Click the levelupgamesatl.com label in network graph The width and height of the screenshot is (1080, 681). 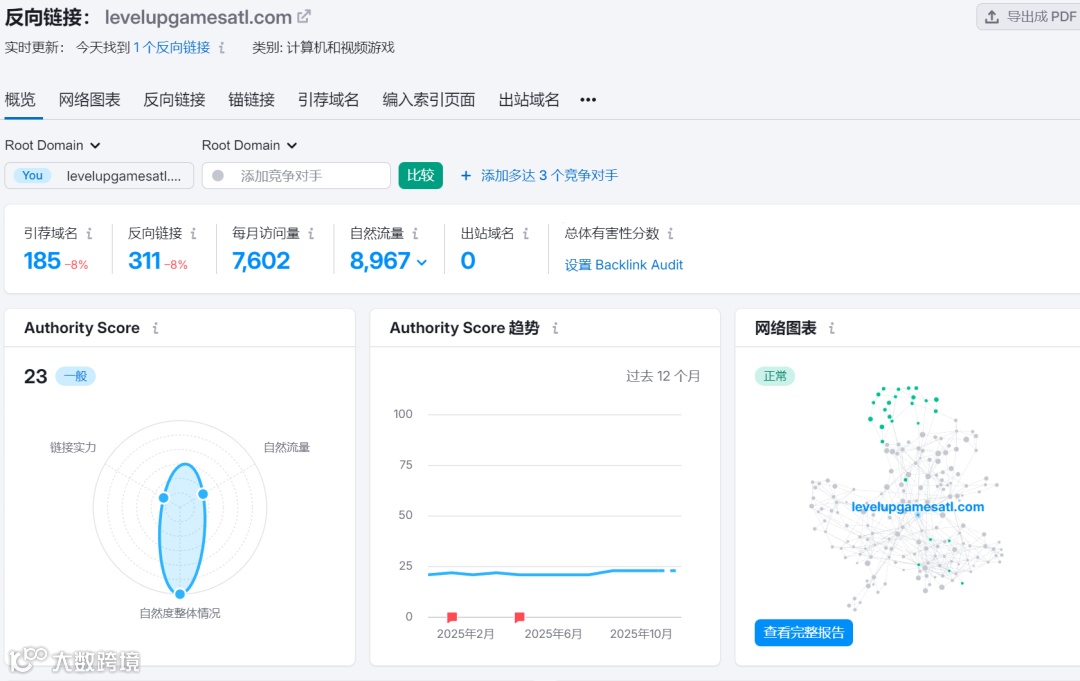917,507
